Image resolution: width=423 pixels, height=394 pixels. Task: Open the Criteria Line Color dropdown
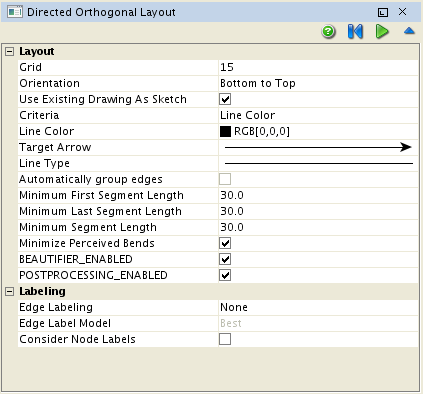coord(318,115)
